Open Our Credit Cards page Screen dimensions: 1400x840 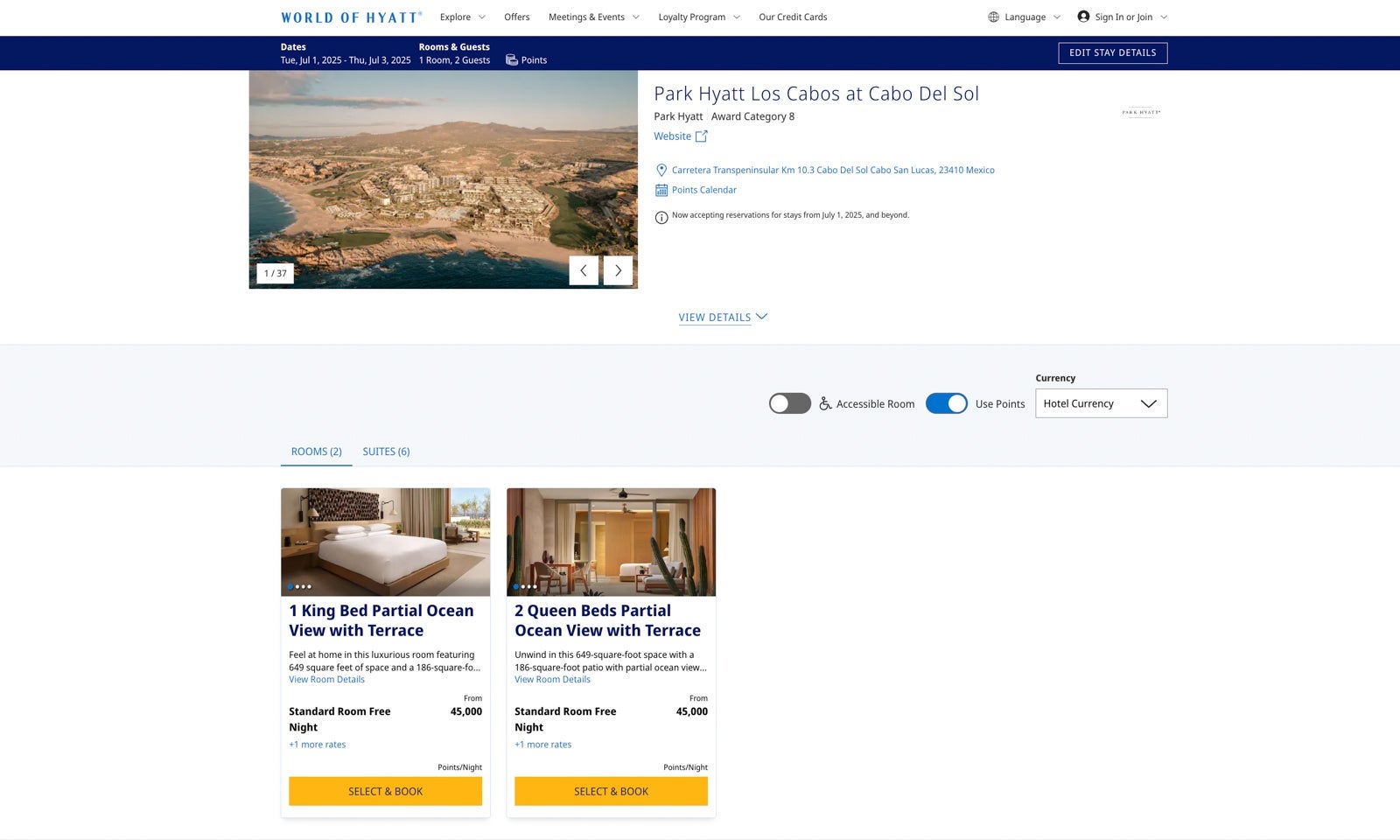point(793,17)
